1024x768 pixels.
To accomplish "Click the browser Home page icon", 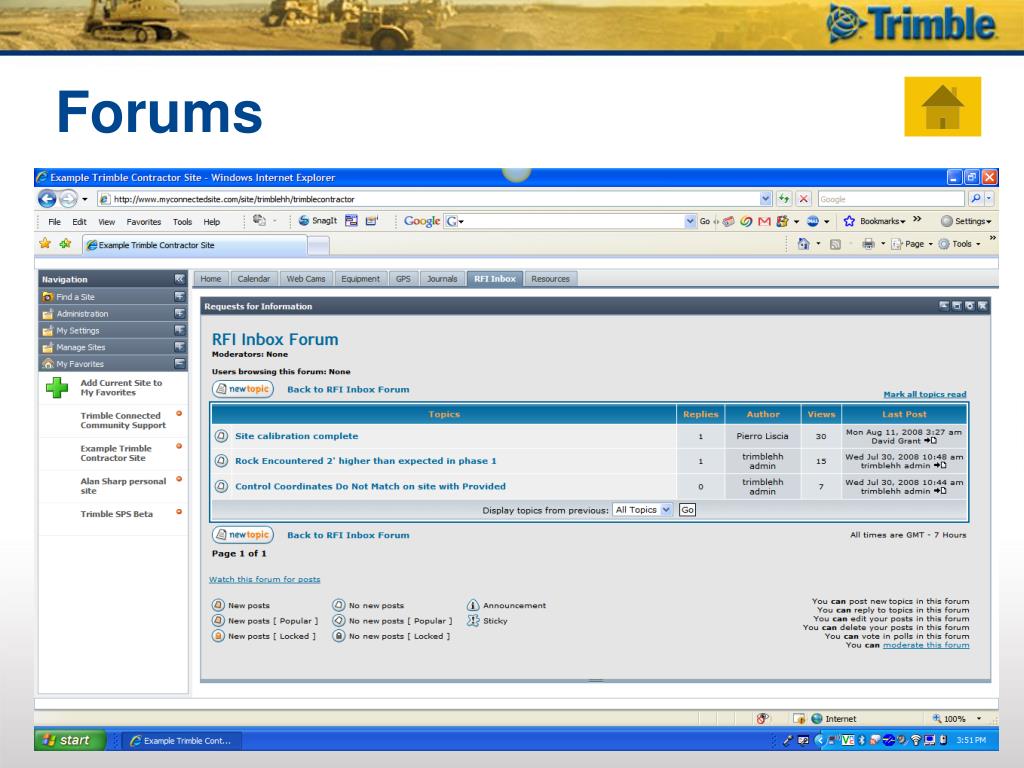I will click(803, 244).
